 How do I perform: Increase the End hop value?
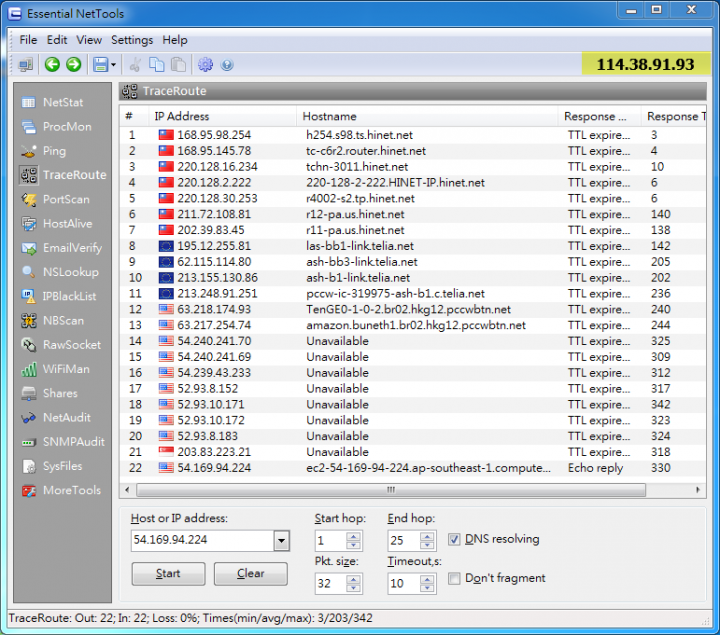pos(427,536)
